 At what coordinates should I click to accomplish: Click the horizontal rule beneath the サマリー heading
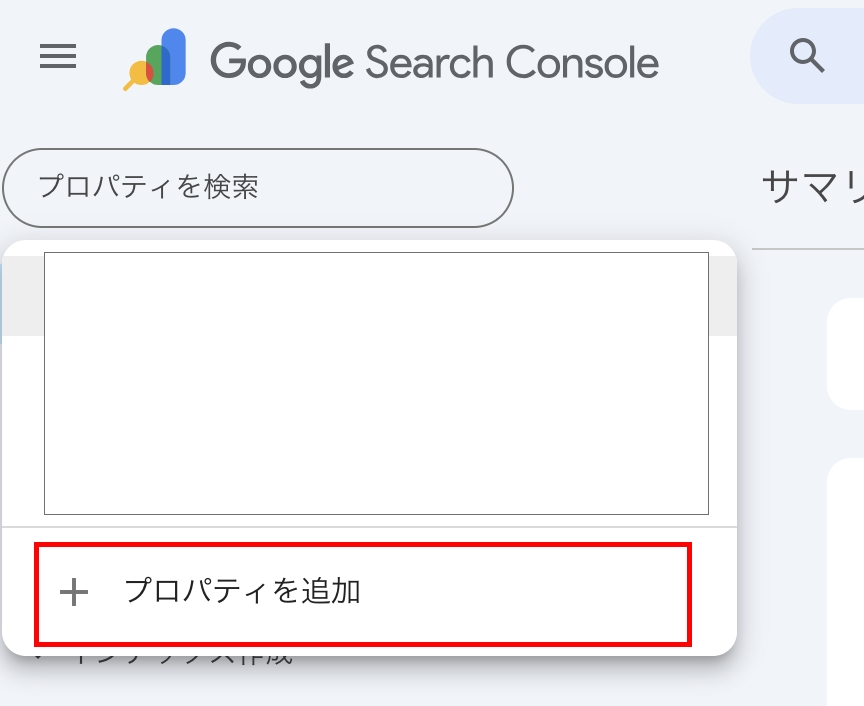[x=807, y=248]
